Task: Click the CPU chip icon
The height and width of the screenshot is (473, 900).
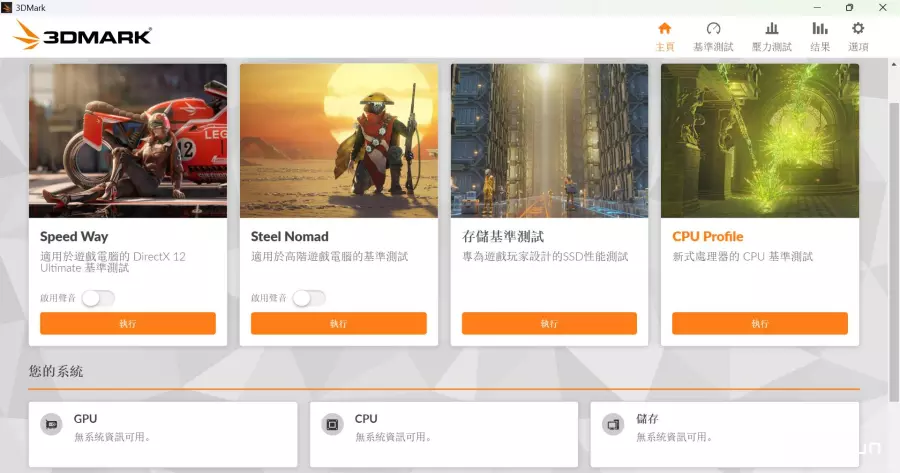Action: pos(331,425)
